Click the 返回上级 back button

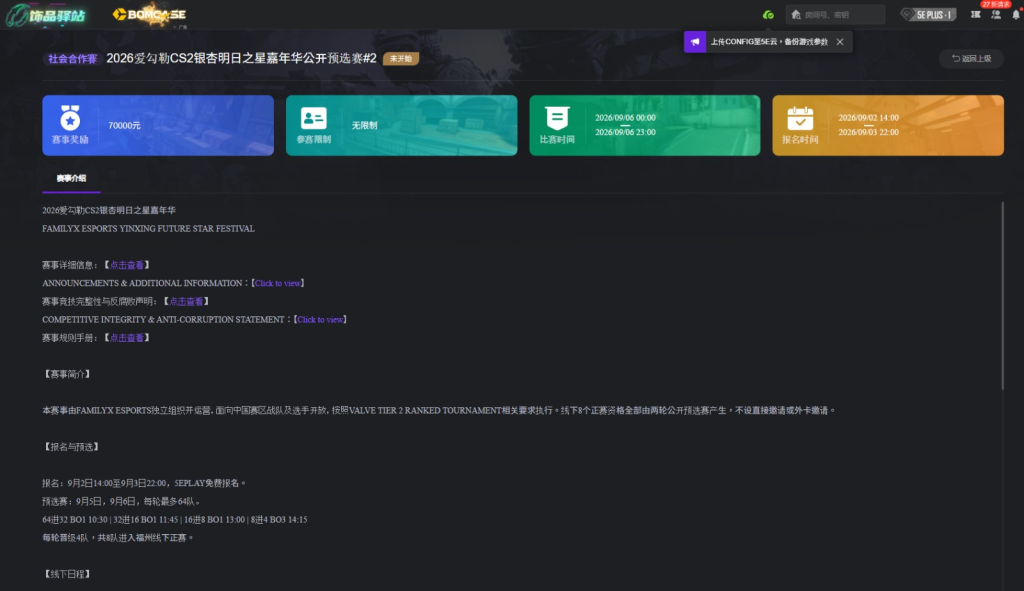click(971, 59)
